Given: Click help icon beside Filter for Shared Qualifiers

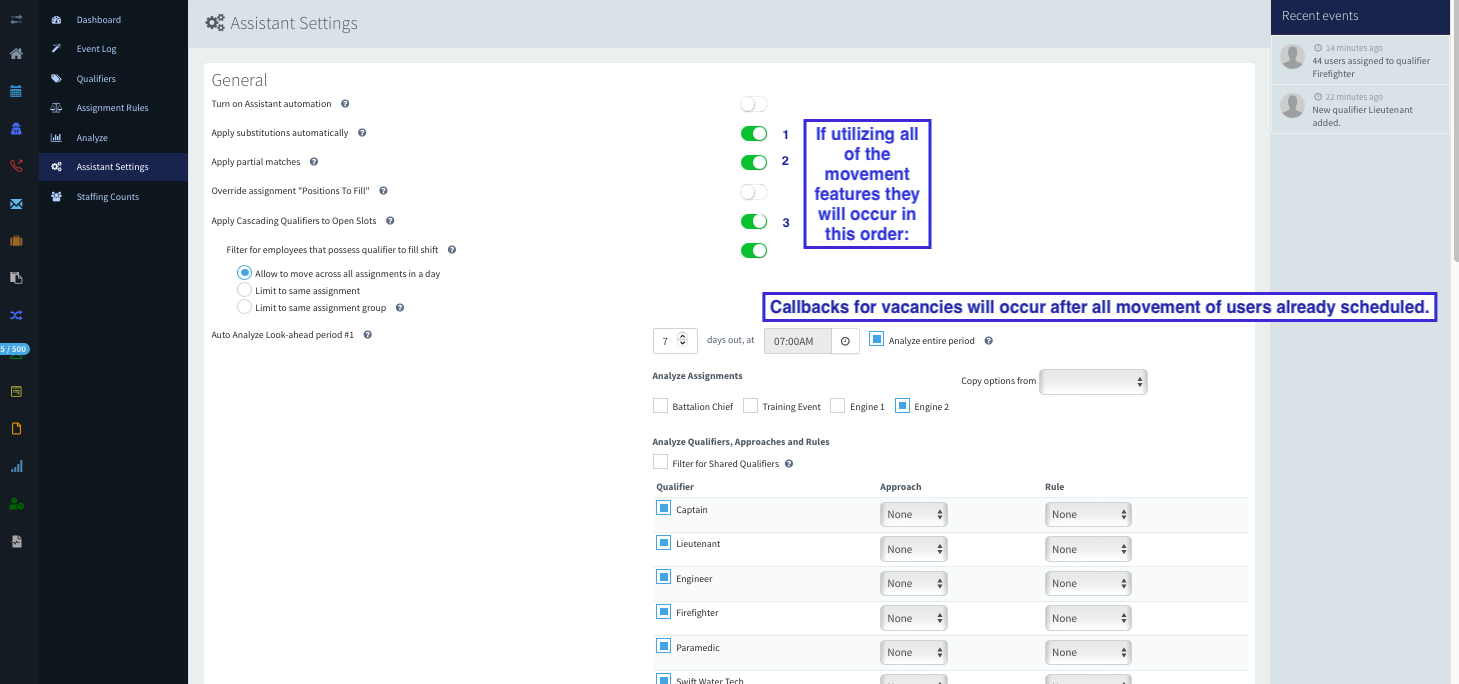Looking at the screenshot, I should point(789,464).
